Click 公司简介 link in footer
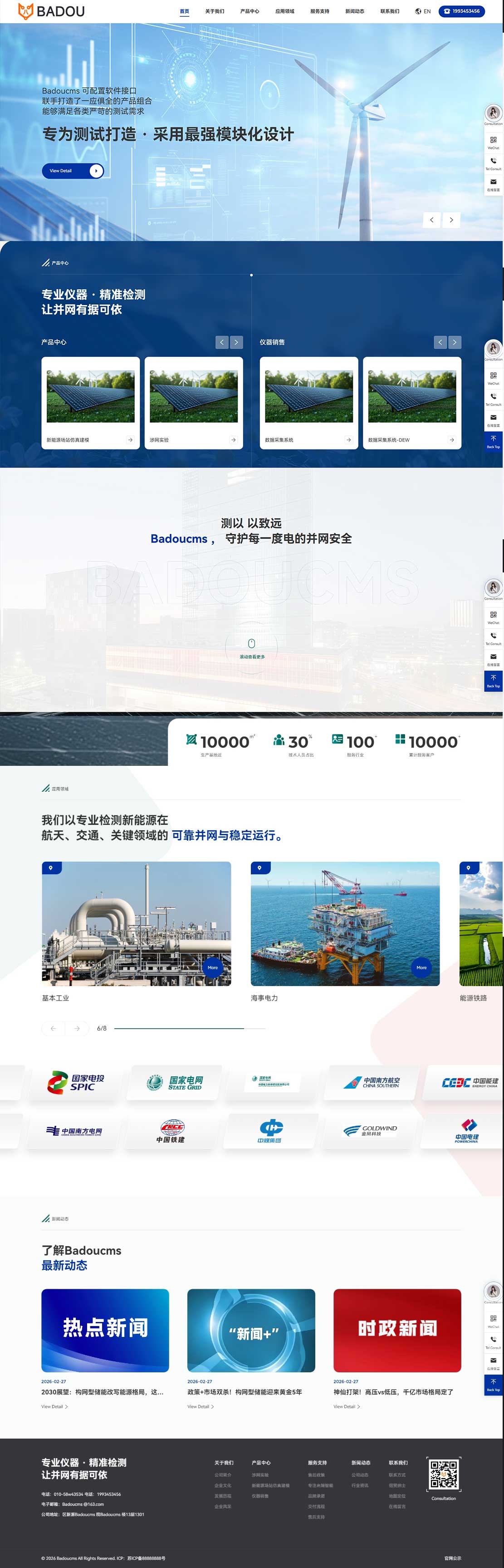 [x=223, y=1475]
